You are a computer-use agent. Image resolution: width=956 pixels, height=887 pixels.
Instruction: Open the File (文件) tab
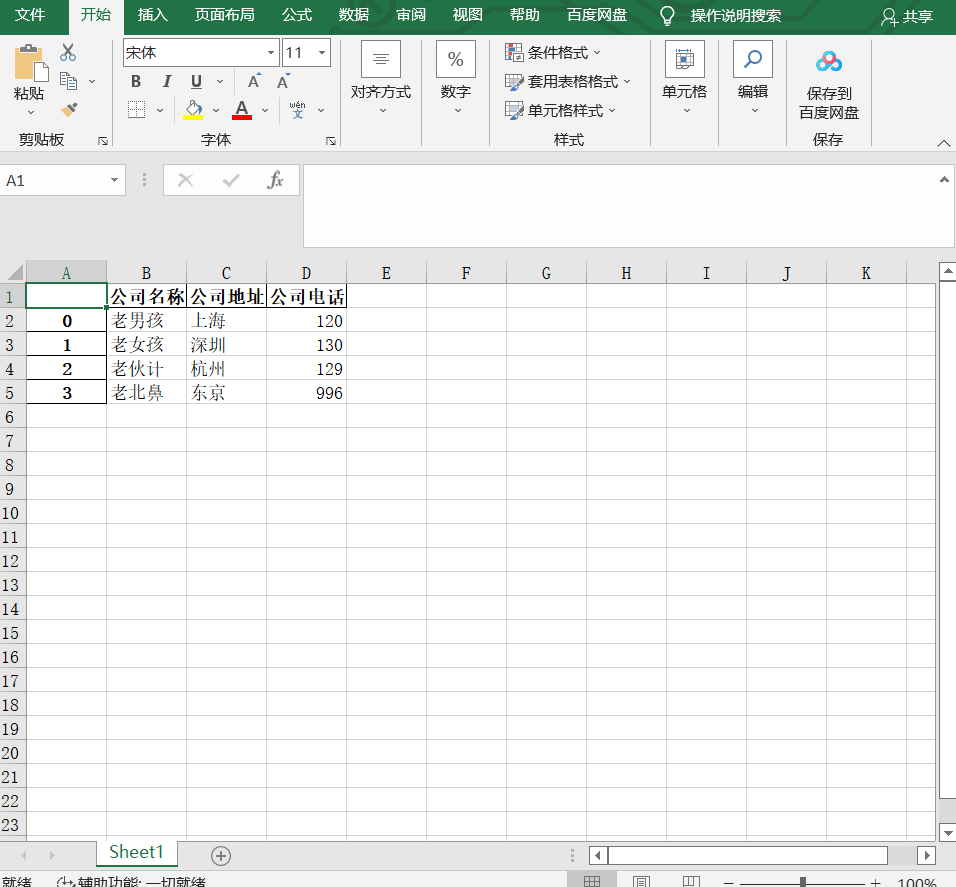click(x=30, y=15)
